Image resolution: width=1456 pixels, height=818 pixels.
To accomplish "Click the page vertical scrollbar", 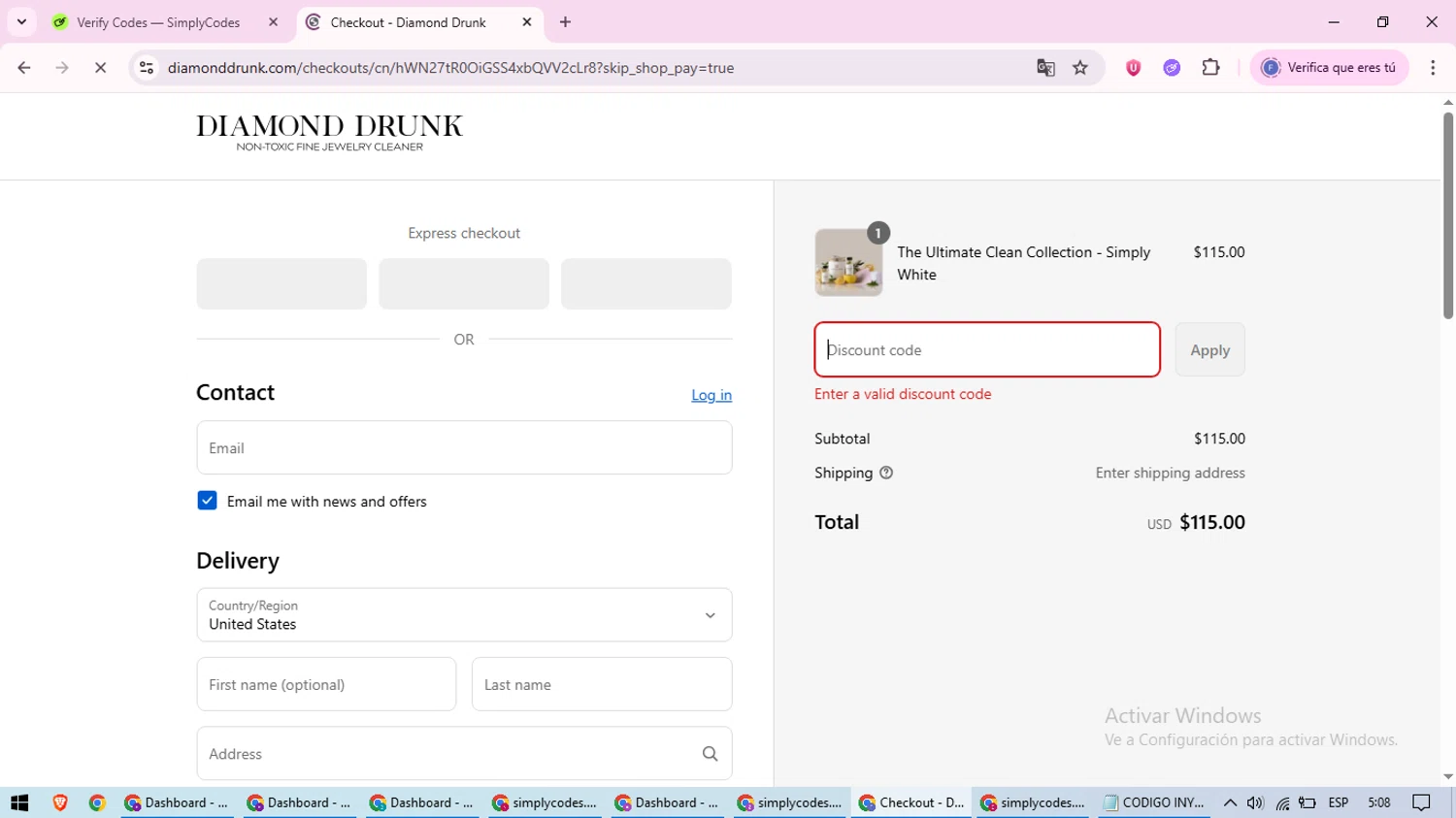I will tap(1448, 215).
